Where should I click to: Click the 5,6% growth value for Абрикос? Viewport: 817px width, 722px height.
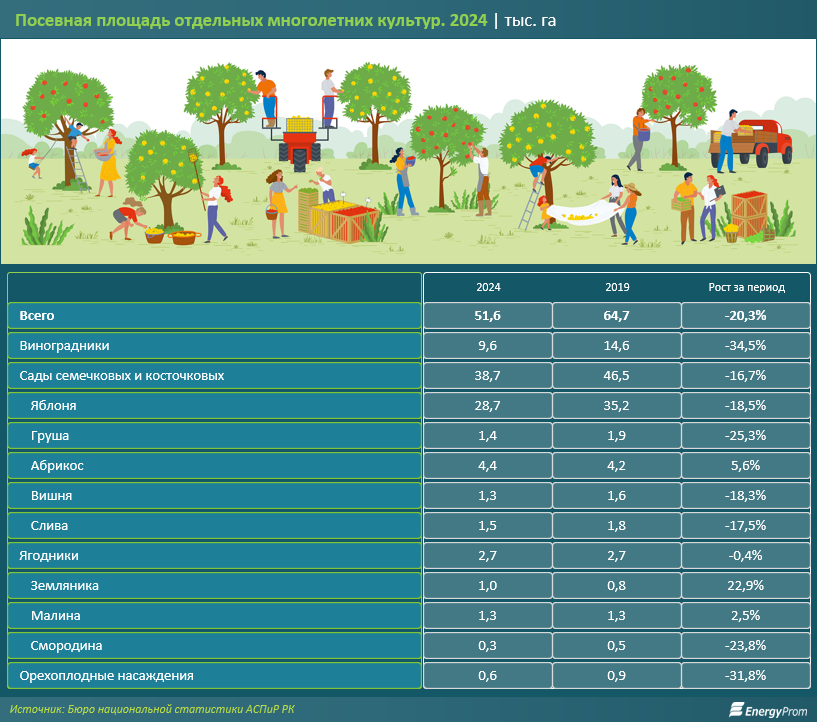click(x=746, y=465)
